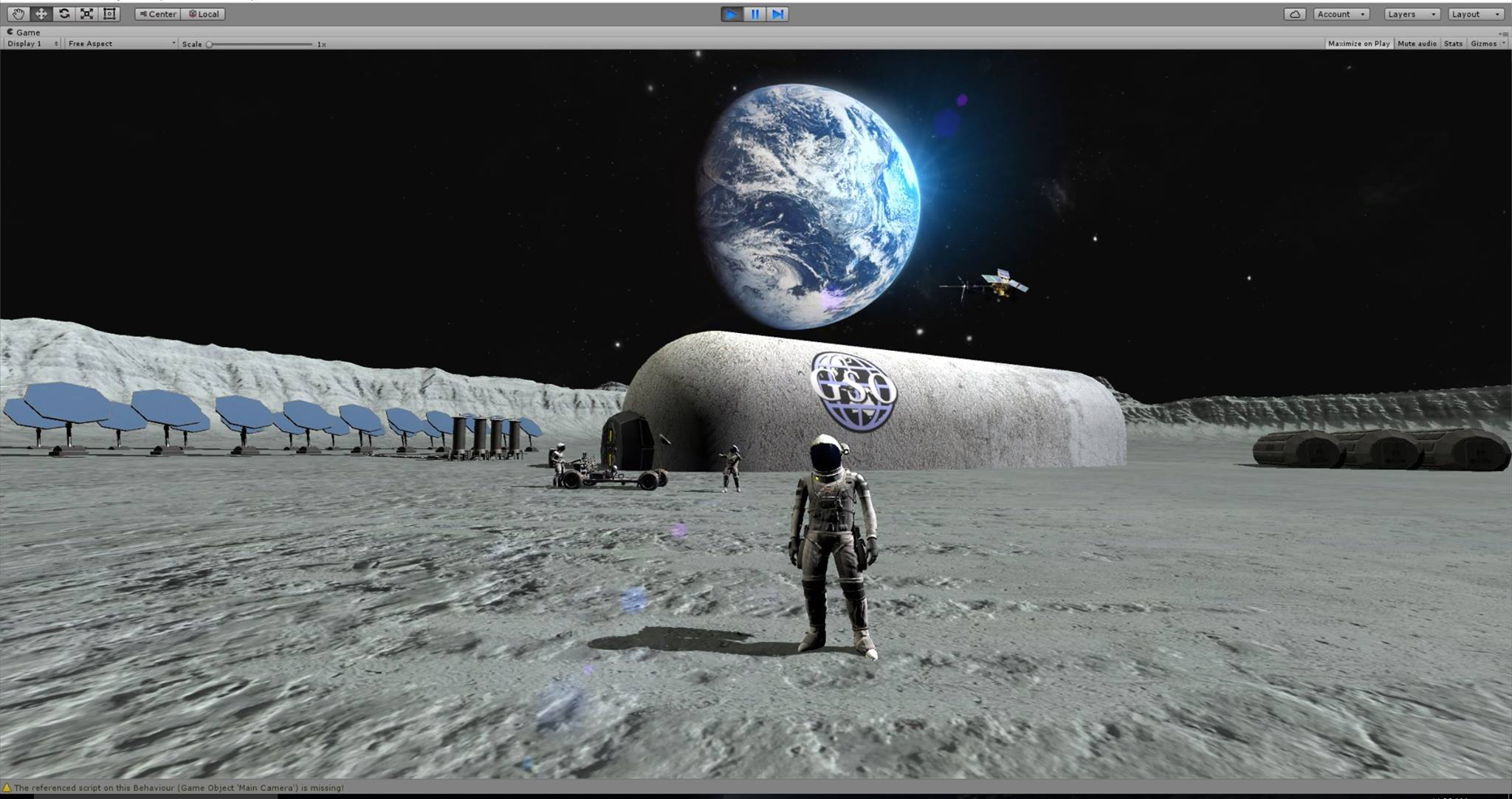Open the Account dropdown
This screenshot has height=799, width=1512.
coord(1341,14)
